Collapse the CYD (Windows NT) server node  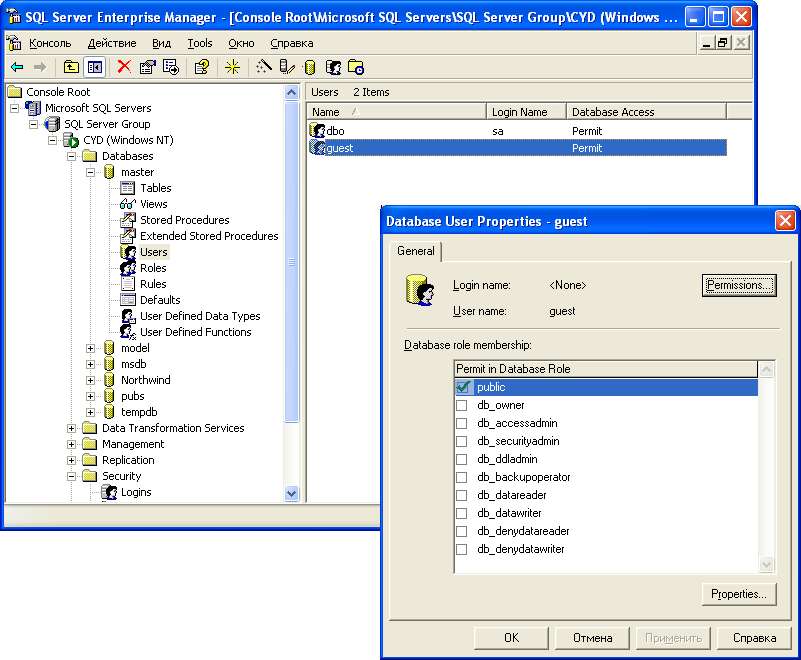point(53,140)
